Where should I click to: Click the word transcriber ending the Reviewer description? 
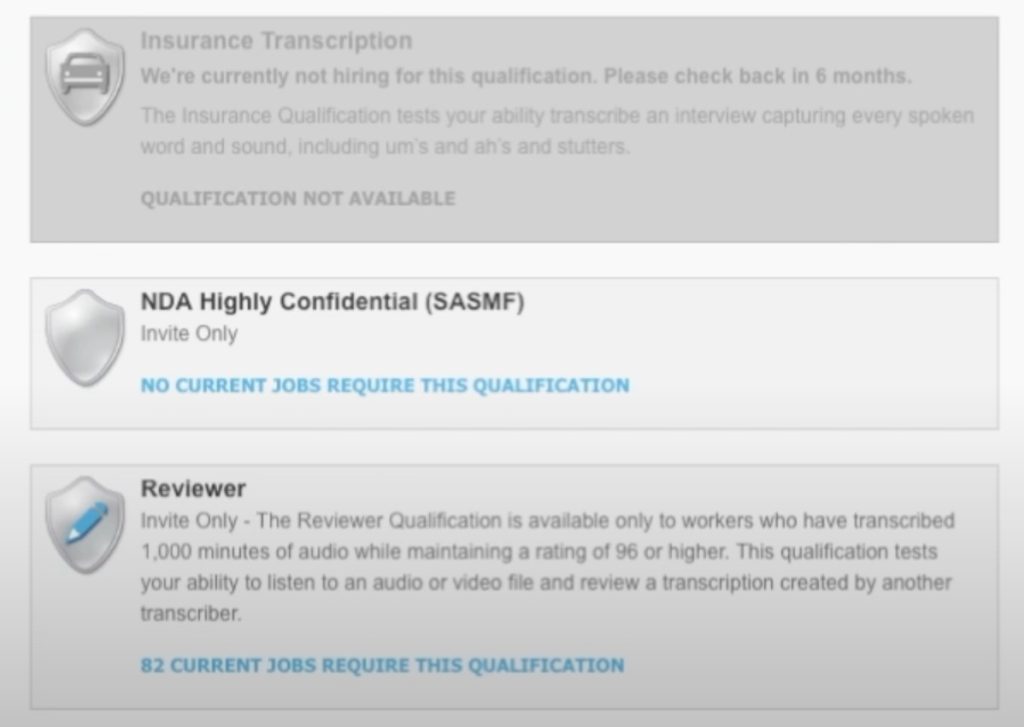[191, 614]
